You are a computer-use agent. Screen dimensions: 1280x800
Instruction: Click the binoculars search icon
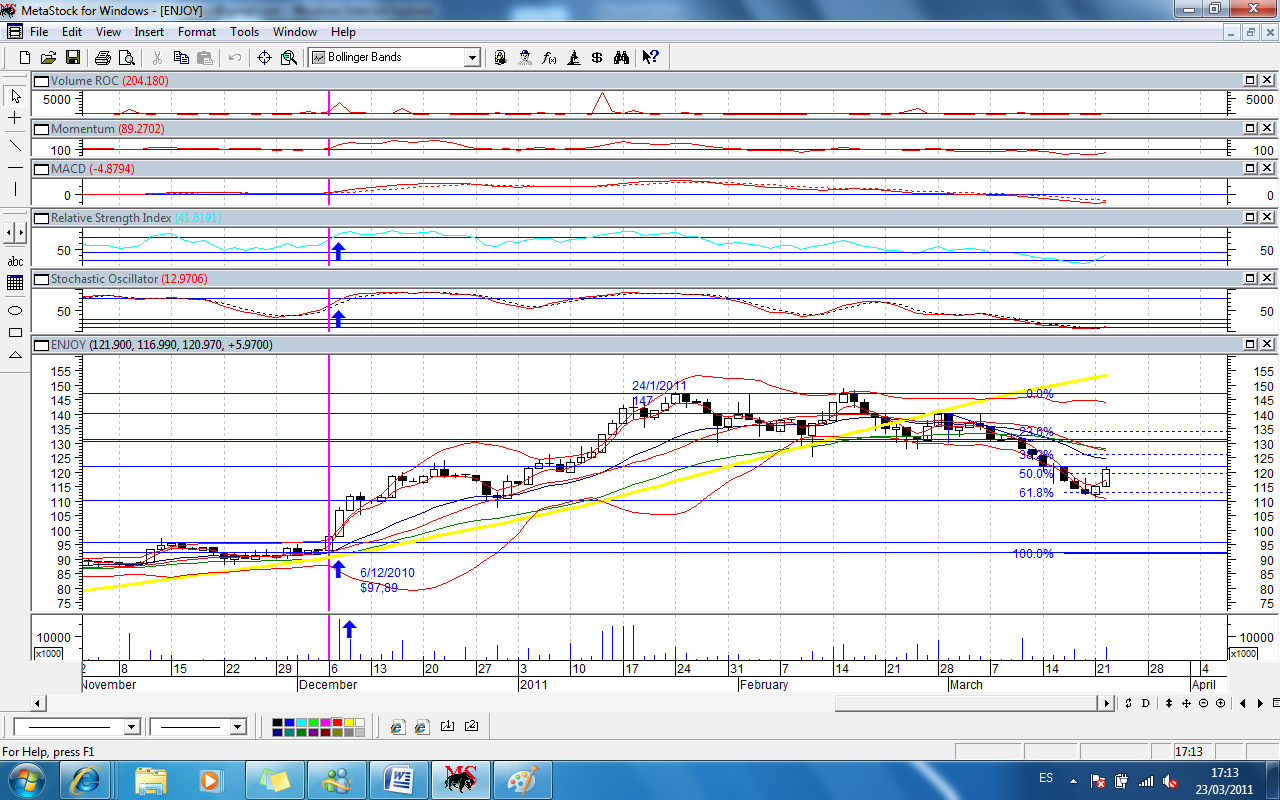(x=621, y=57)
